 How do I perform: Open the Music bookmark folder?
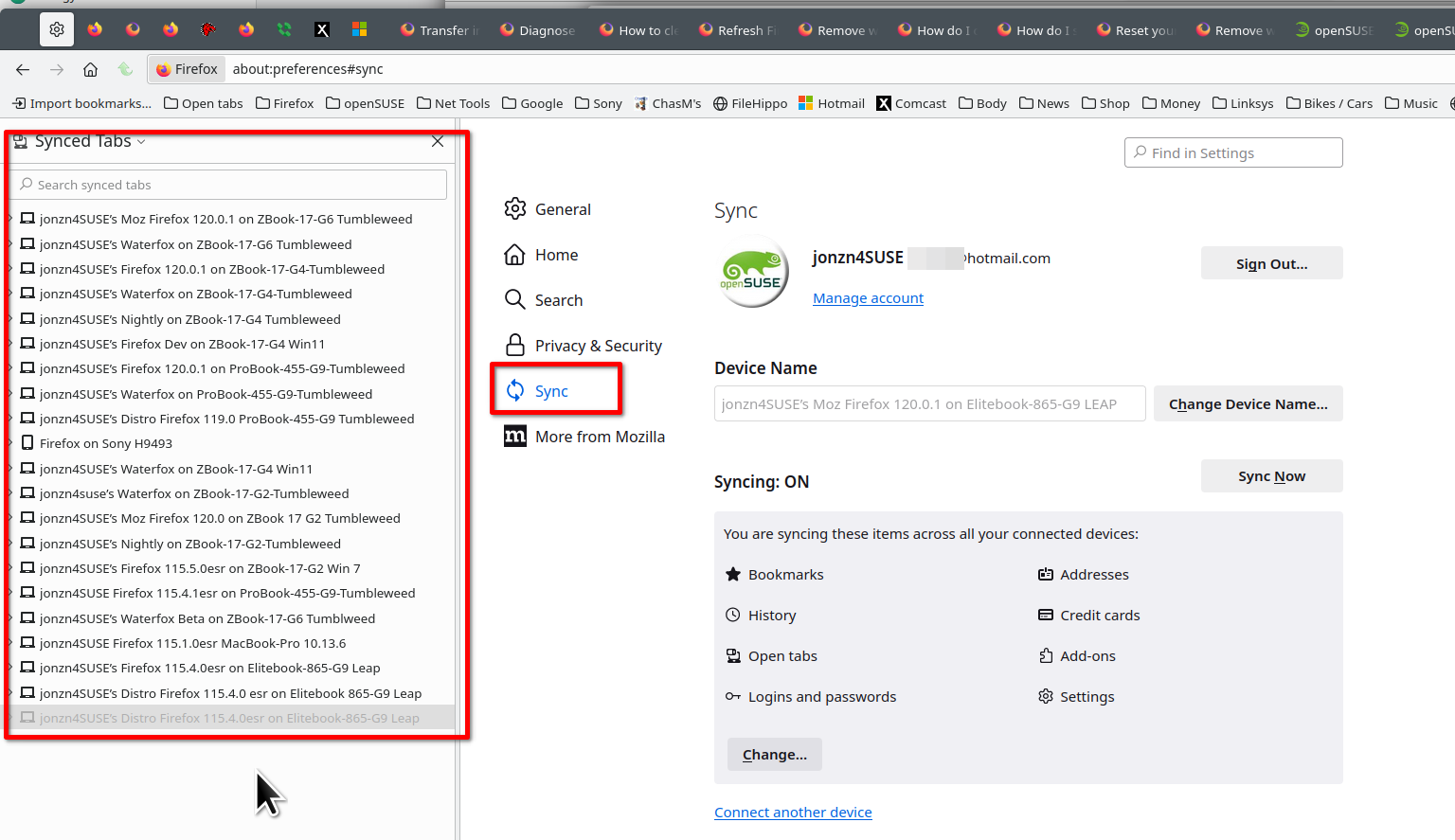point(1411,103)
